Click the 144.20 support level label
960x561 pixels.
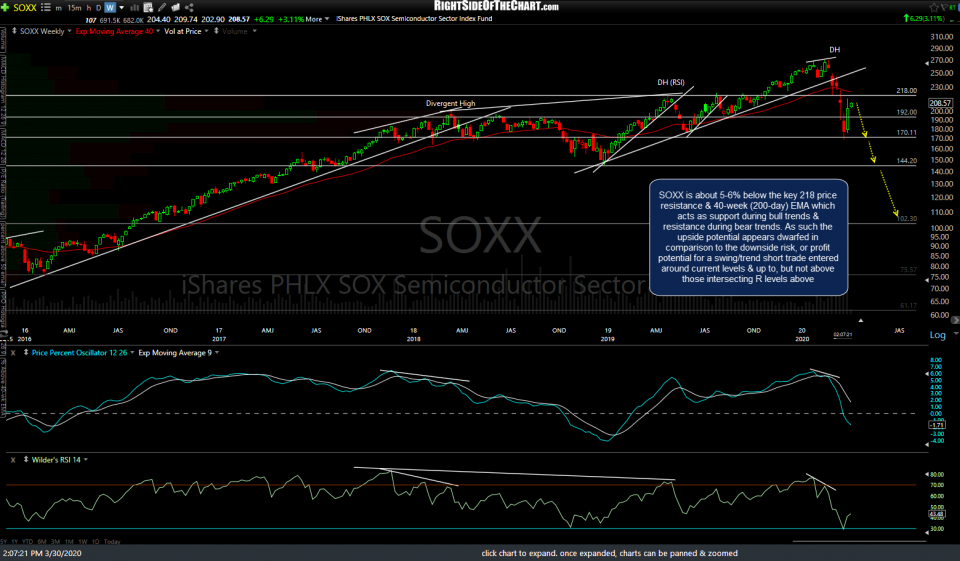pos(907,161)
